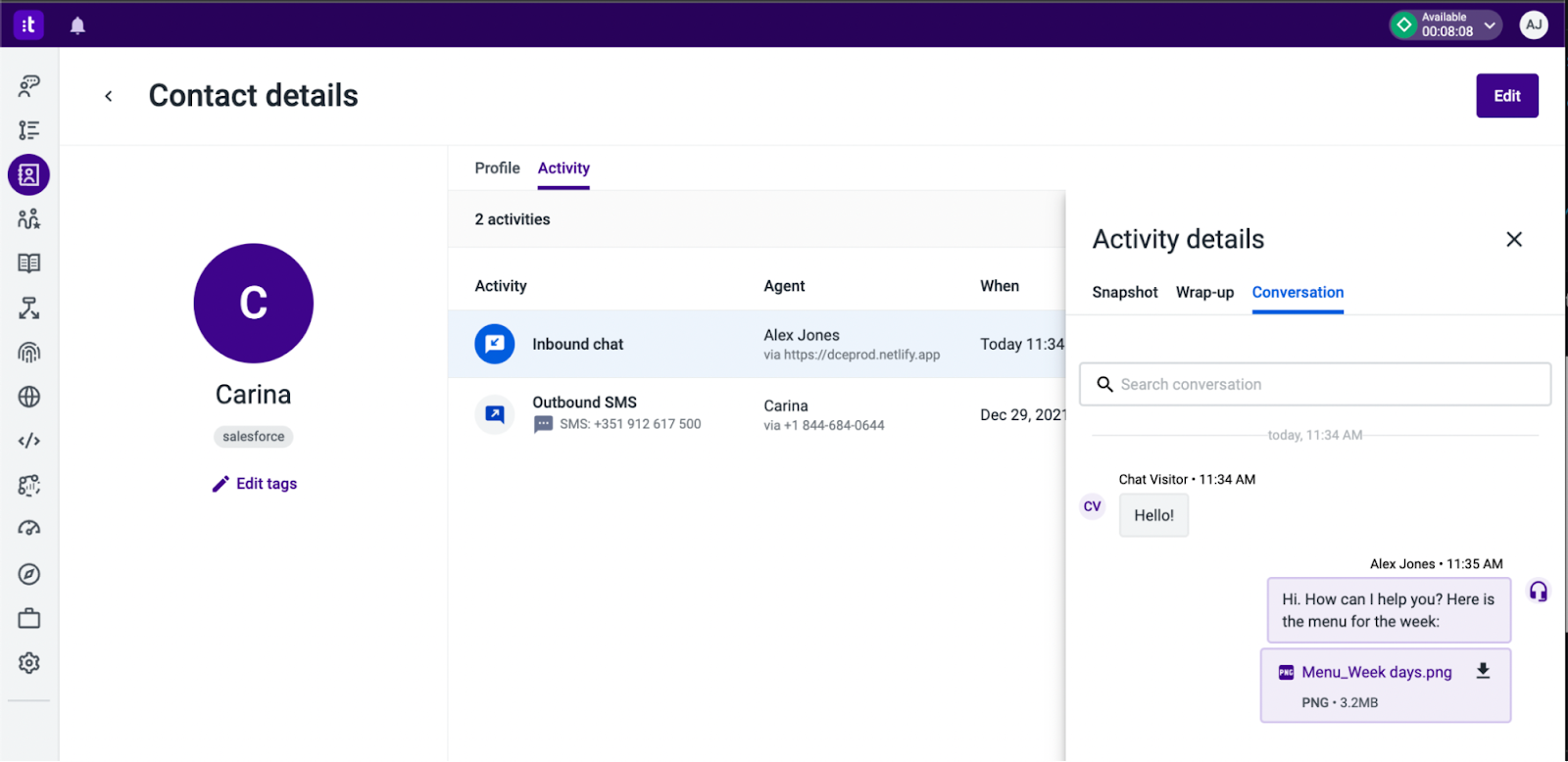Select the Contacts sidebar icon
1568x762 pixels.
tap(29, 175)
